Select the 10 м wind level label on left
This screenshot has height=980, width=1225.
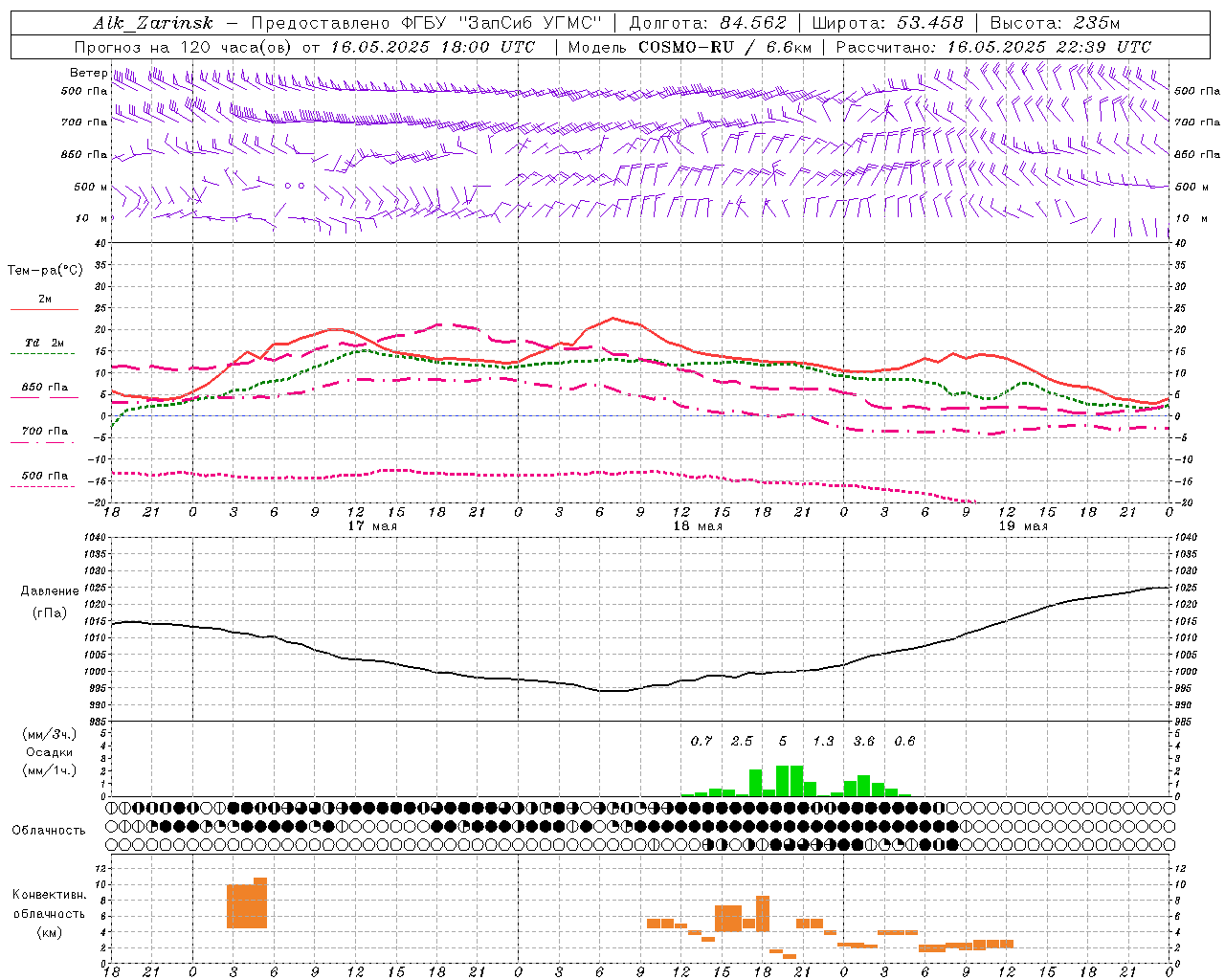92,218
